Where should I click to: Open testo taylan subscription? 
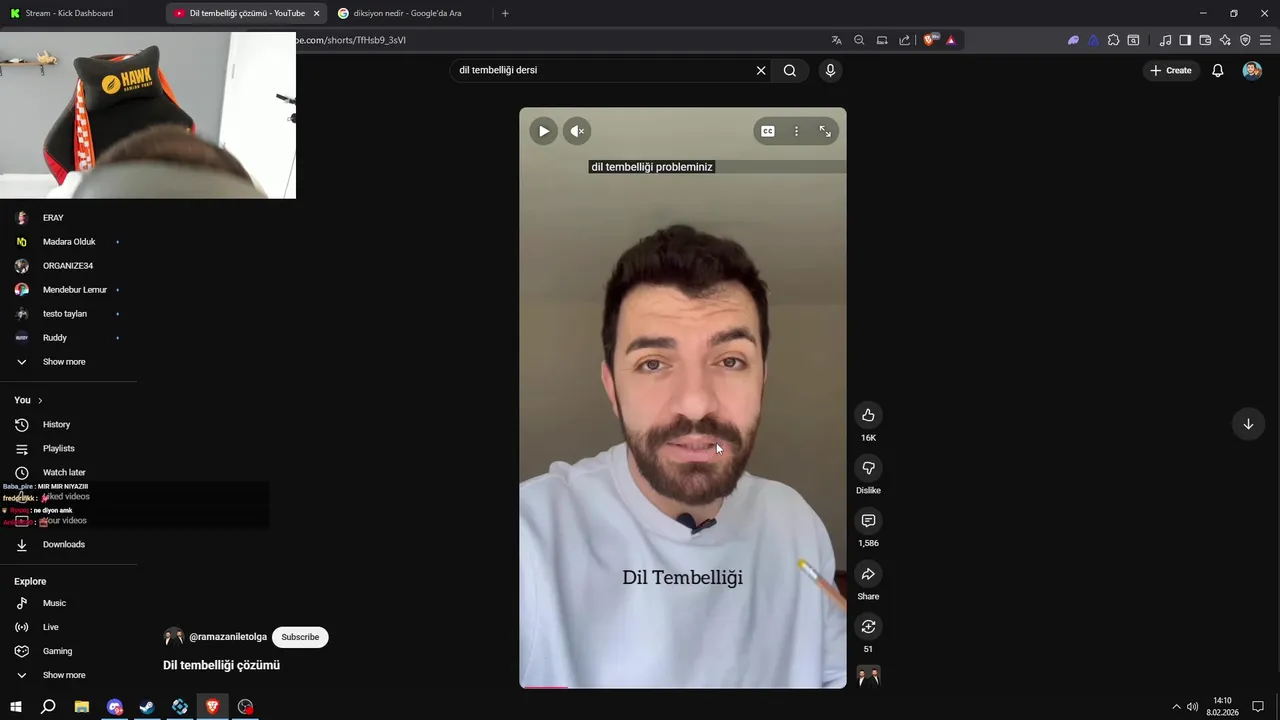(x=67, y=314)
